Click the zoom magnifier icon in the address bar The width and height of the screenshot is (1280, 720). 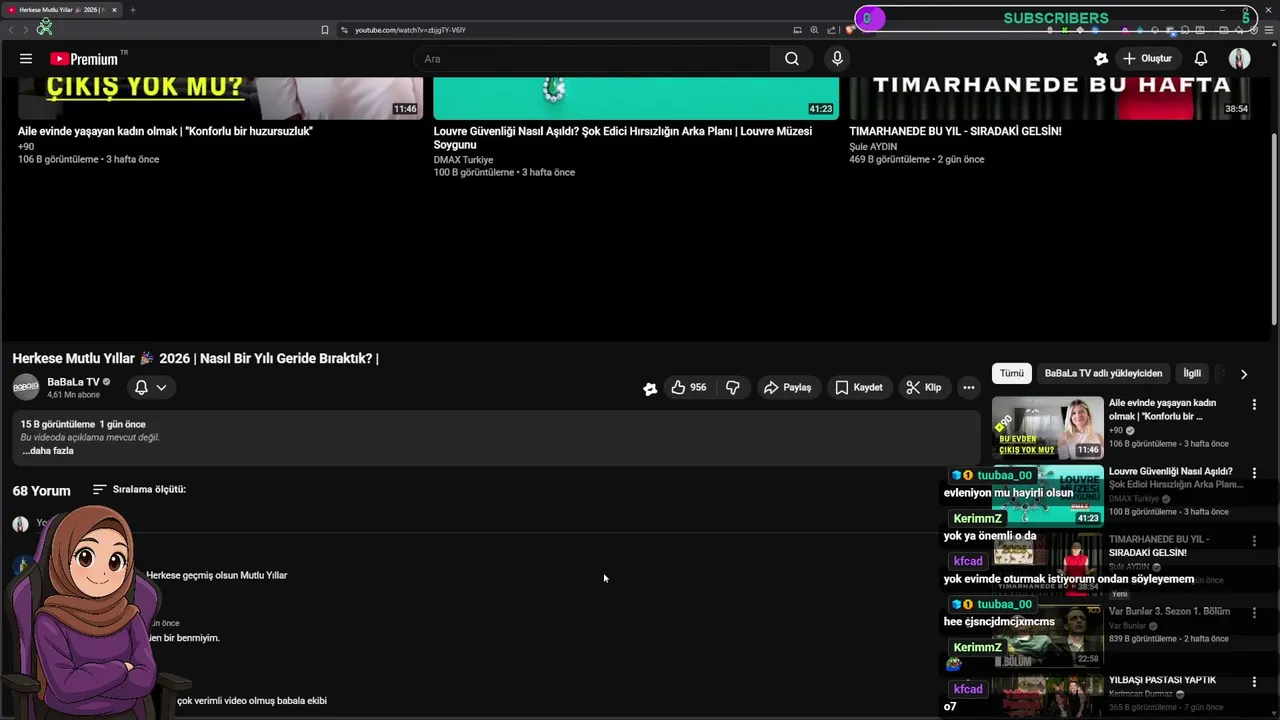pyautogui.click(x=814, y=30)
